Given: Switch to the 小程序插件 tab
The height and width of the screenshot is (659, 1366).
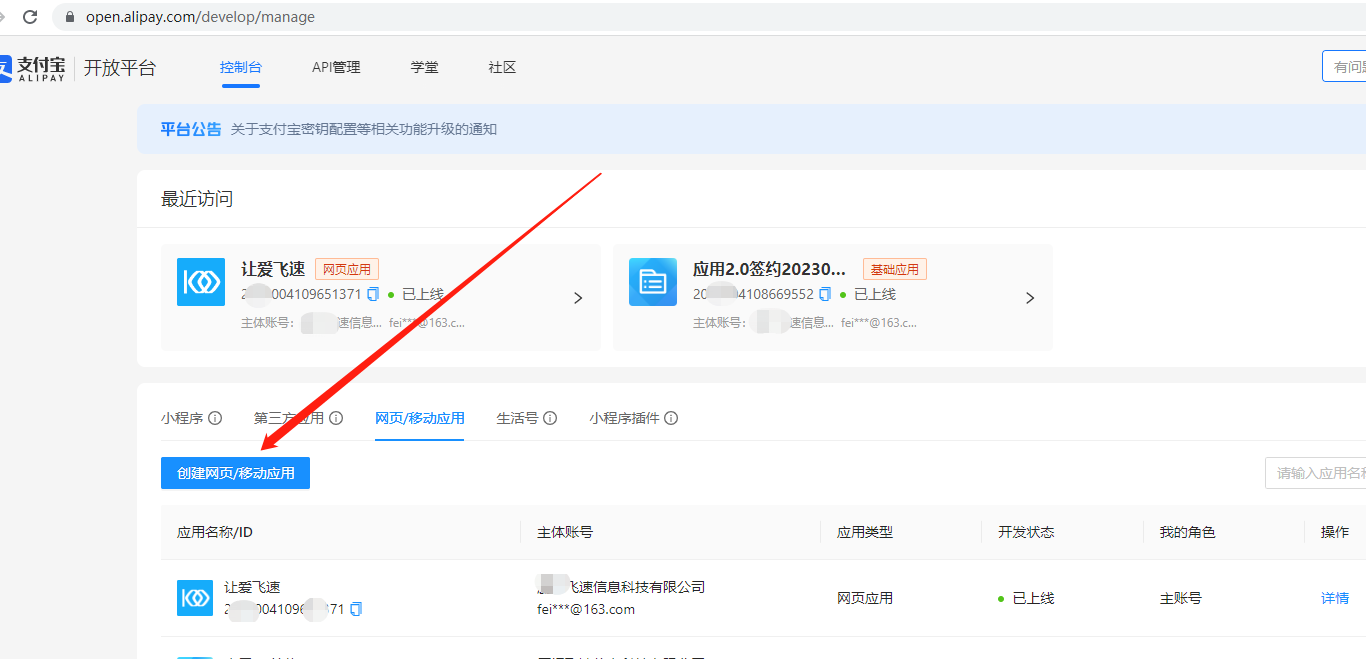Looking at the screenshot, I should 625,418.
